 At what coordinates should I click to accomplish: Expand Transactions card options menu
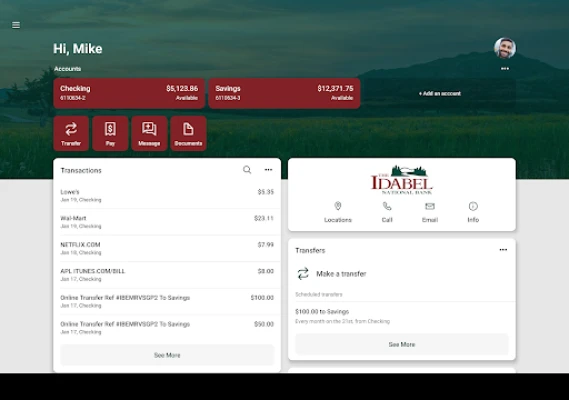click(268, 170)
